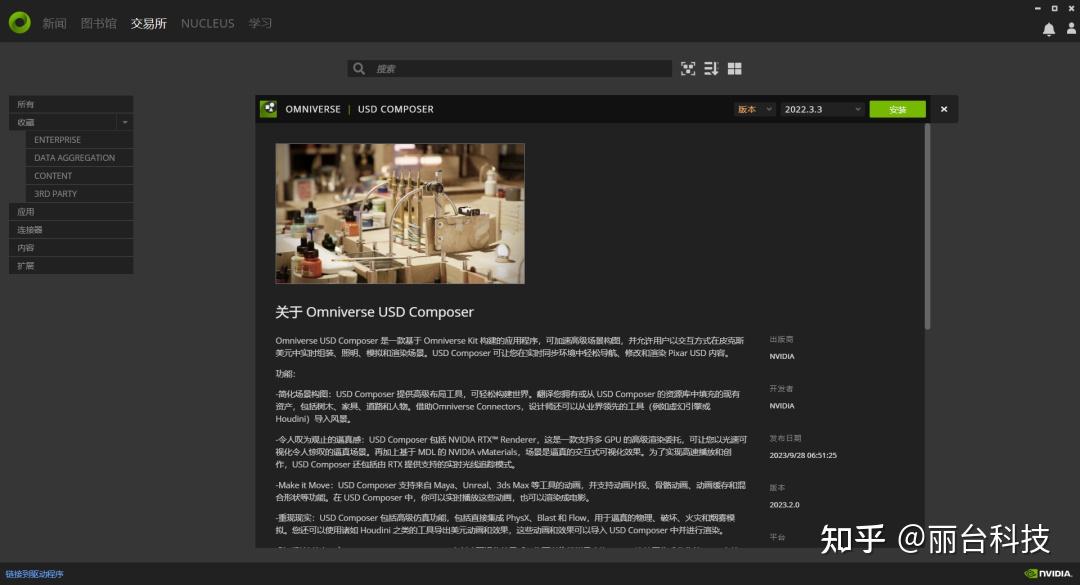Screen dimensions: 1080x585
Task: Click the search magnifier icon
Action: [359, 68]
